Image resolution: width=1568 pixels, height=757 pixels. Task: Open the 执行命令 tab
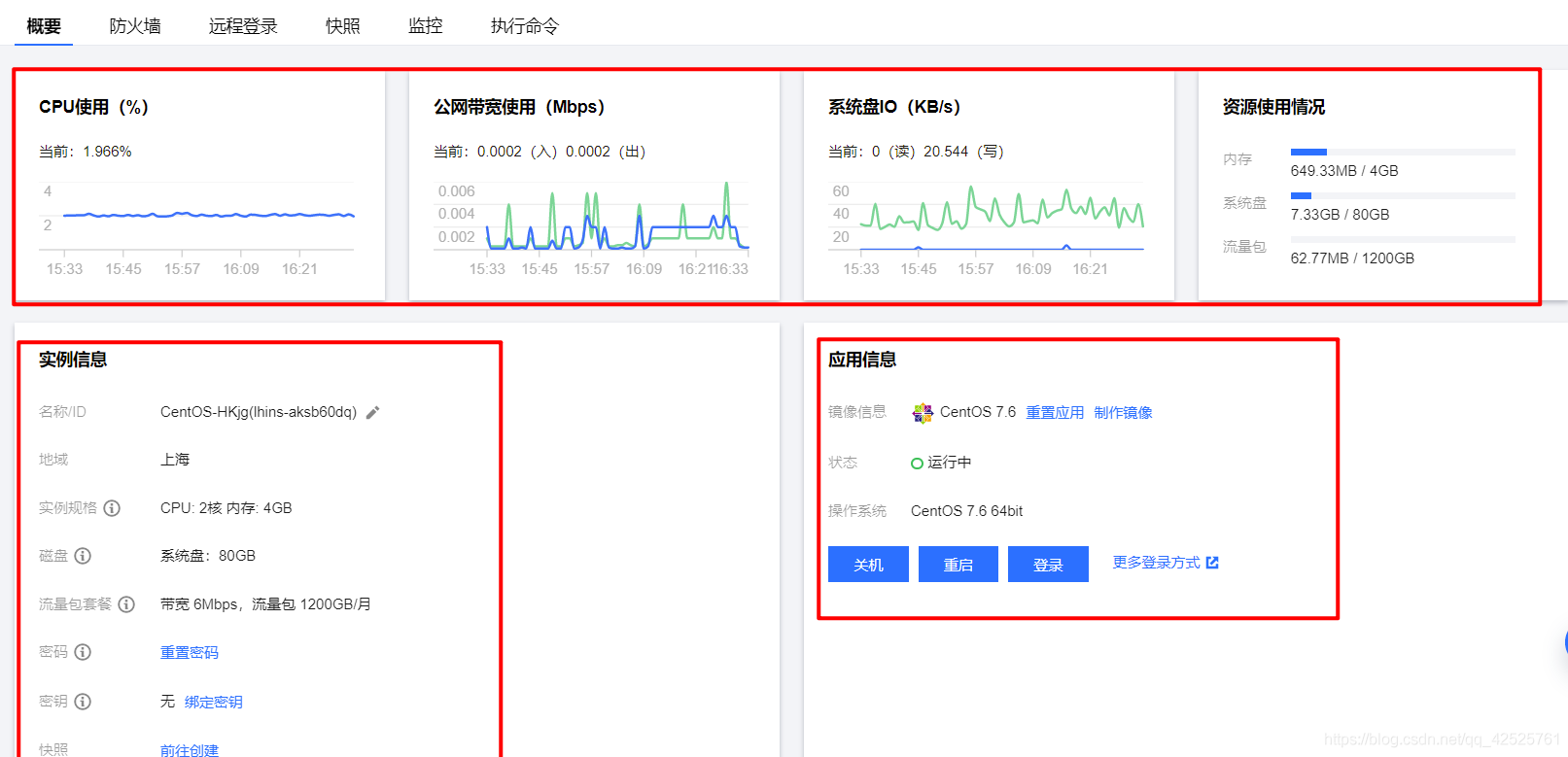click(x=525, y=26)
